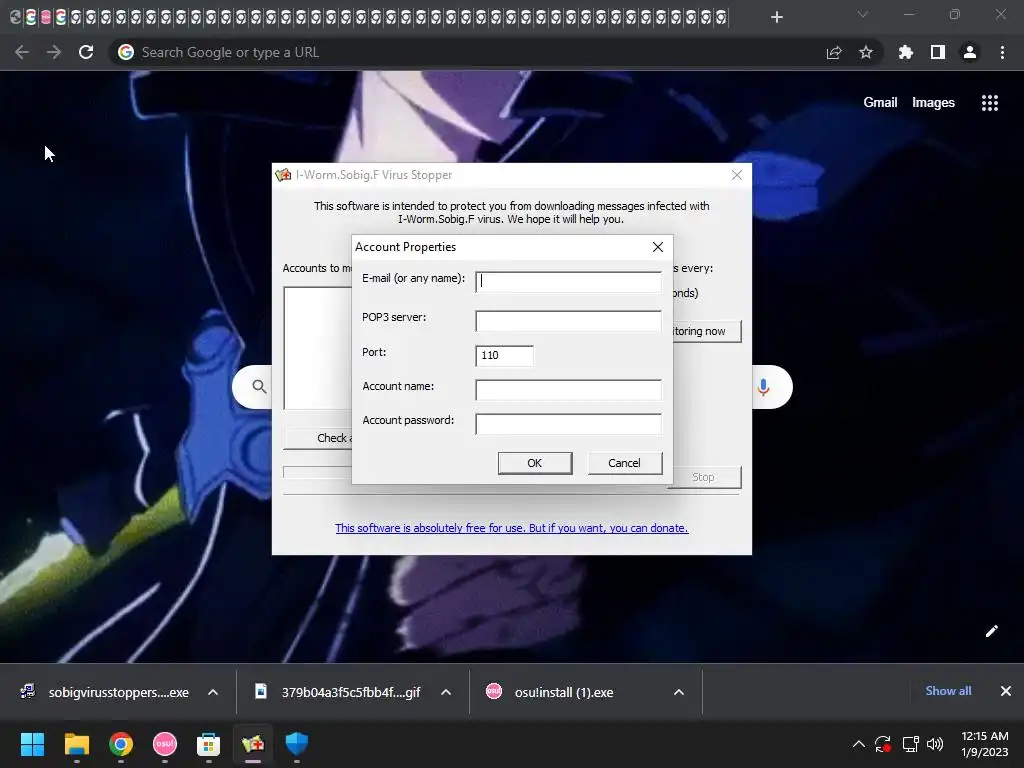Open the Chrome Extensions puzzle icon
The image size is (1024, 768).
(x=906, y=52)
